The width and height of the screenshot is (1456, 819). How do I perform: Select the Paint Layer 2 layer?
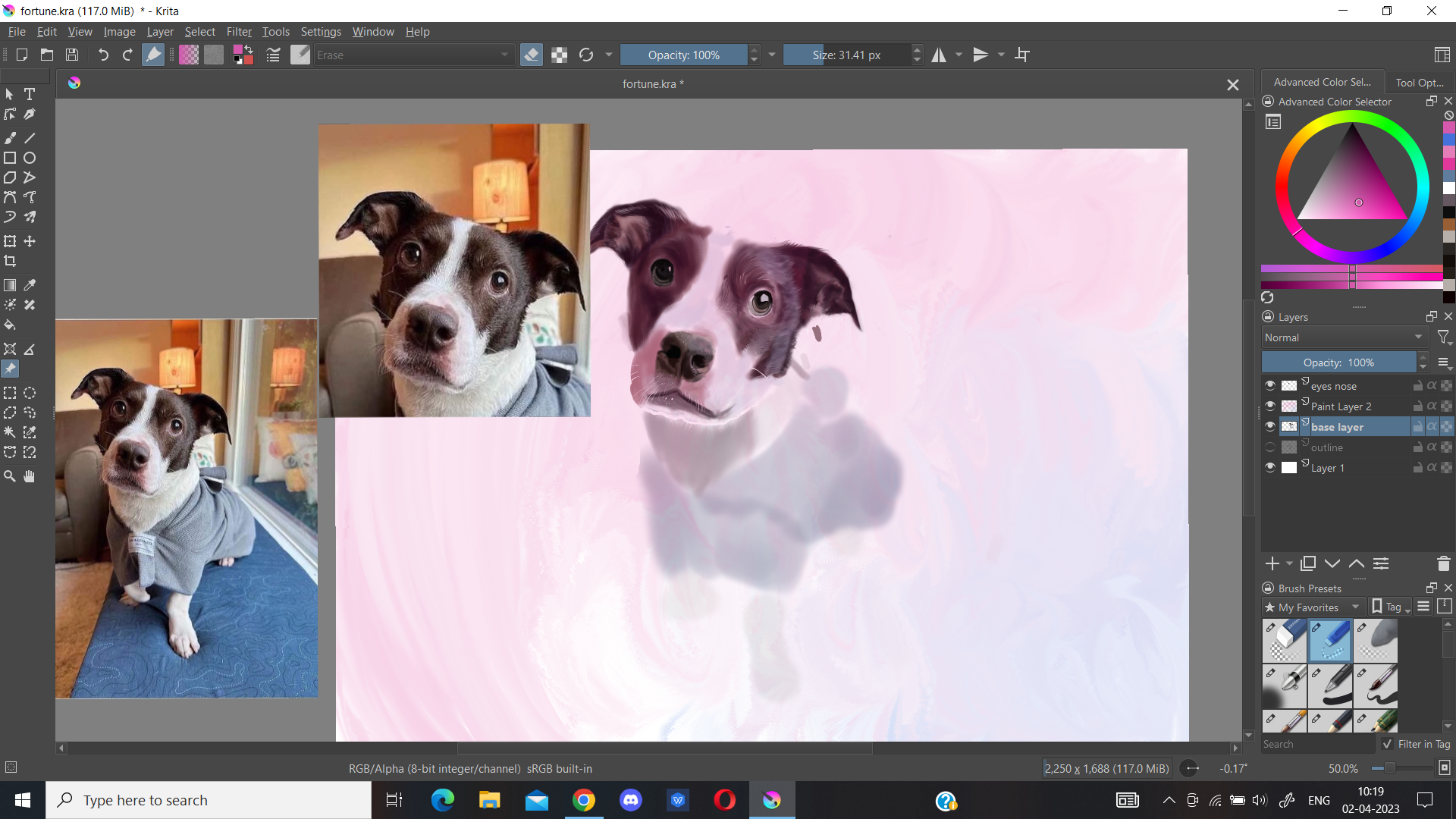tap(1341, 406)
